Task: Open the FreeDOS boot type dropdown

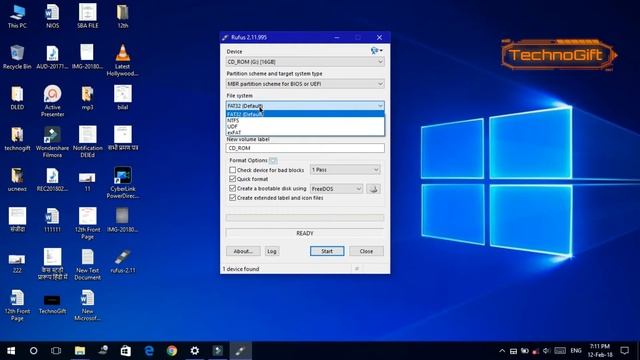Action: 336,189
